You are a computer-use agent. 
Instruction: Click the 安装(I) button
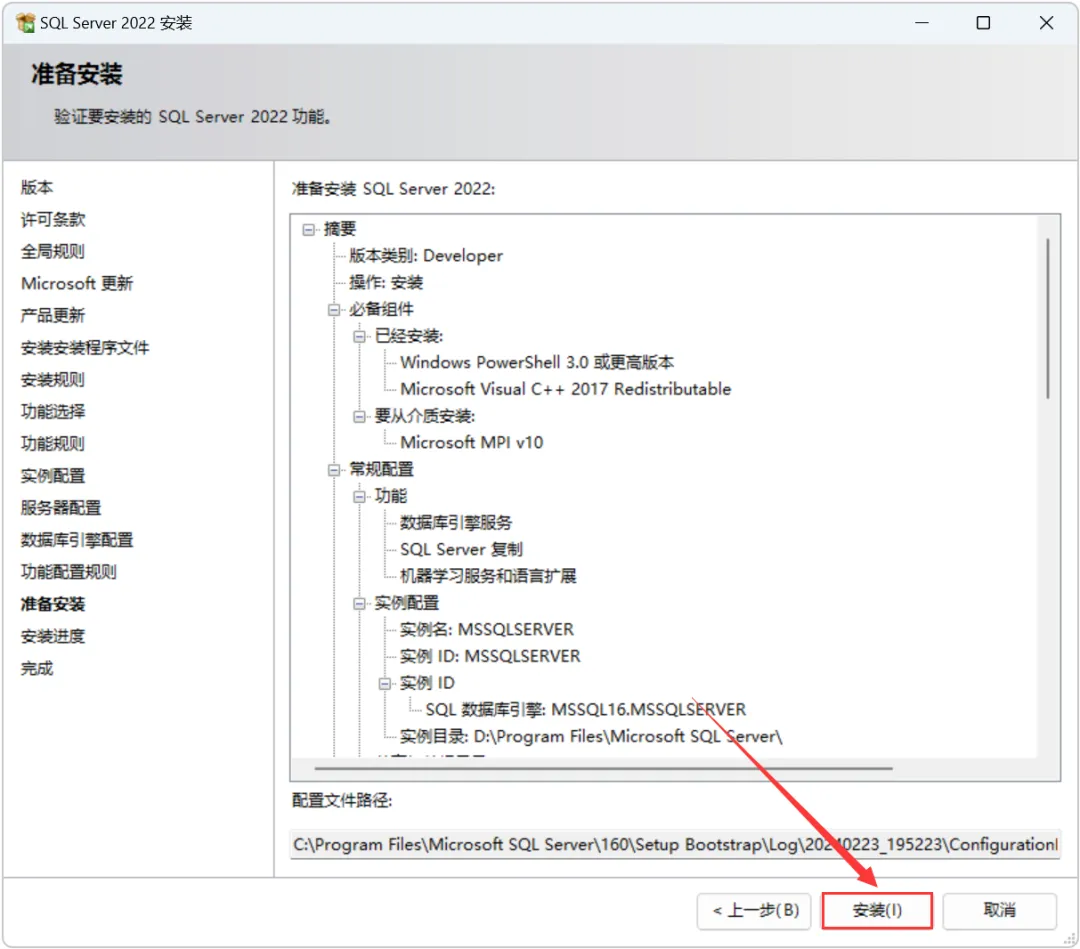pyautogui.click(x=877, y=910)
